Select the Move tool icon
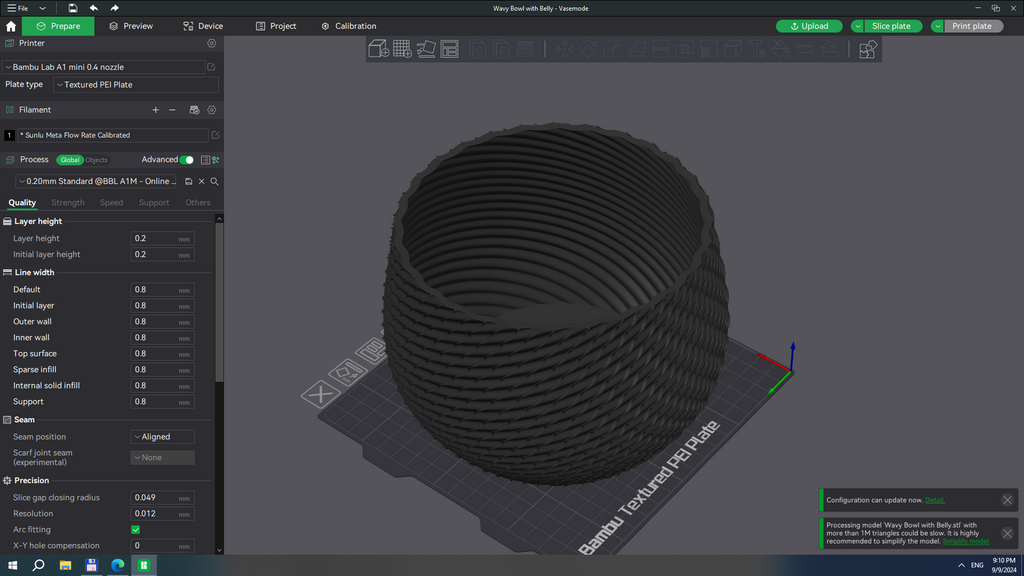The width and height of the screenshot is (1024, 576). click(564, 49)
